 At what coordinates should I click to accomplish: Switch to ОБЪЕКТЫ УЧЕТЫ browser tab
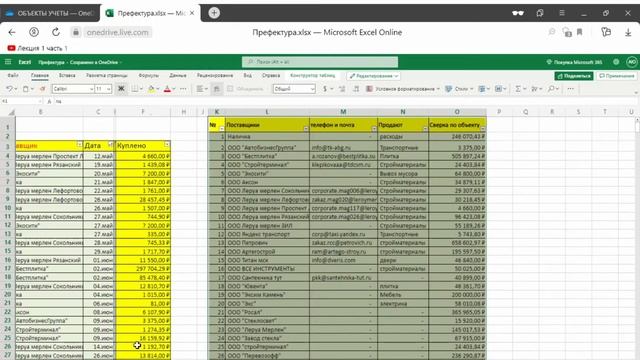(50, 13)
